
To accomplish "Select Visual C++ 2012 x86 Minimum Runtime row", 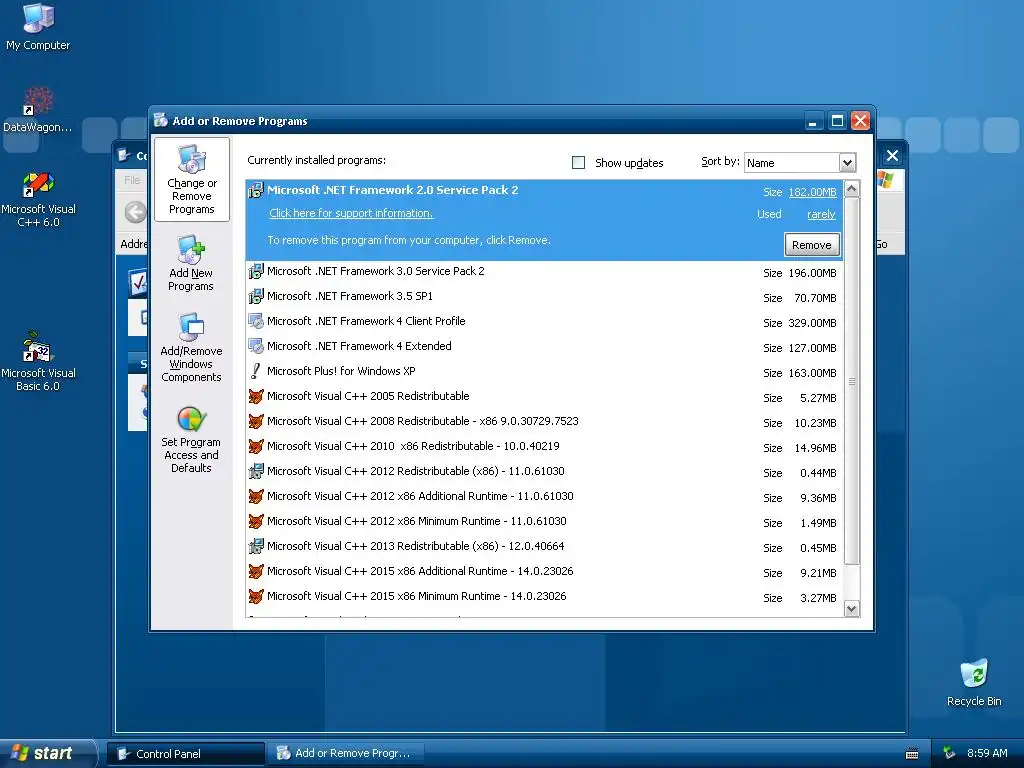I will tap(545, 522).
